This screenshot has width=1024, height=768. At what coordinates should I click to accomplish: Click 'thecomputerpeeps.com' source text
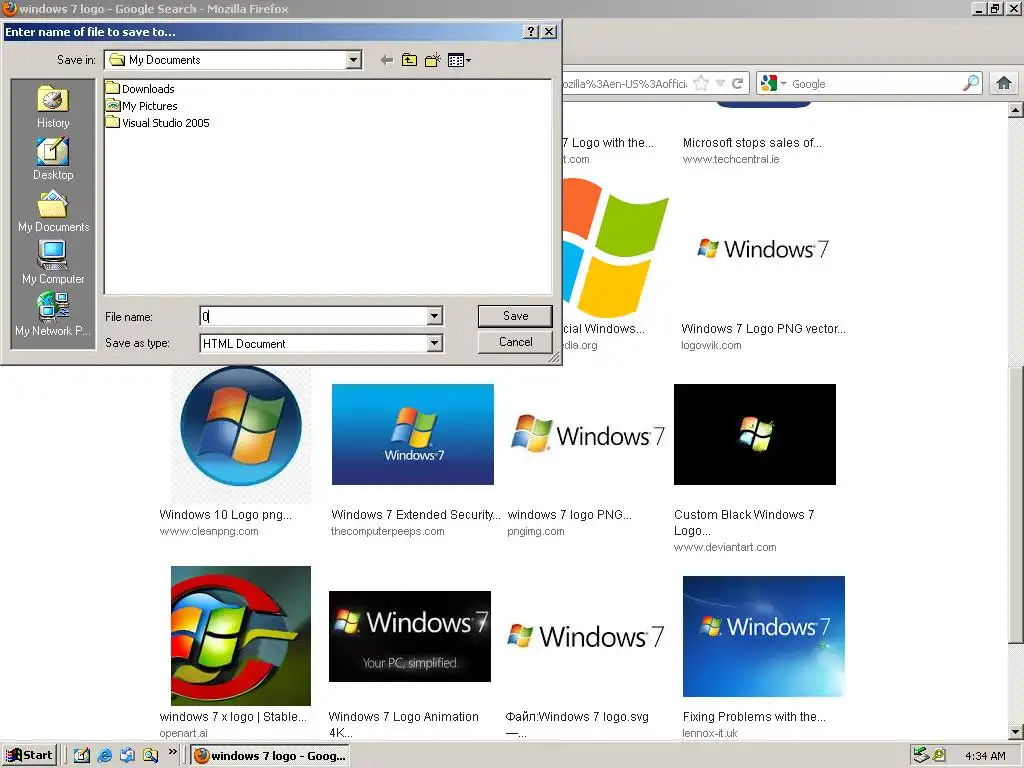[x=387, y=531]
